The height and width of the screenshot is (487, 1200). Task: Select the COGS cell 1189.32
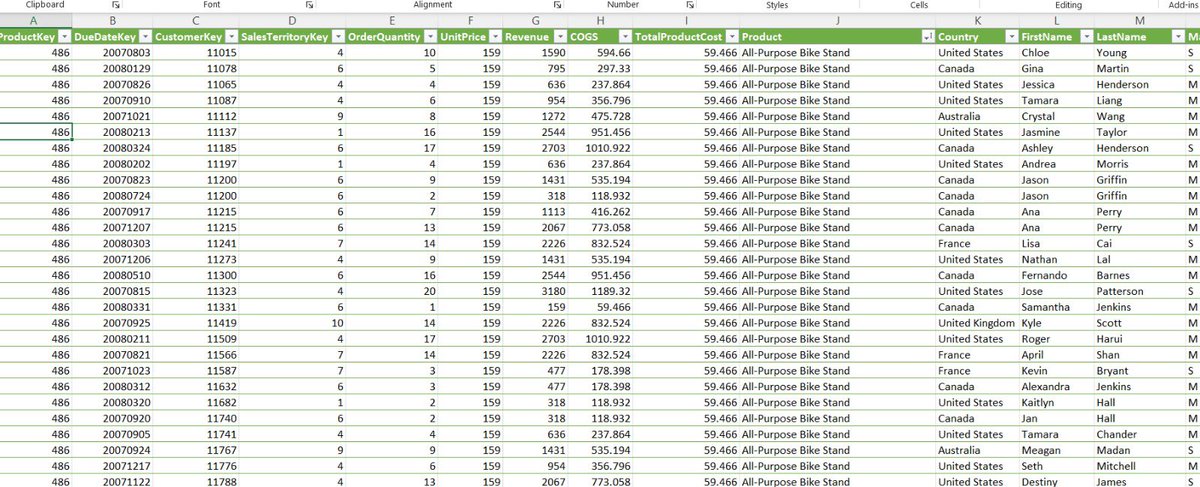pyautogui.click(x=600, y=291)
